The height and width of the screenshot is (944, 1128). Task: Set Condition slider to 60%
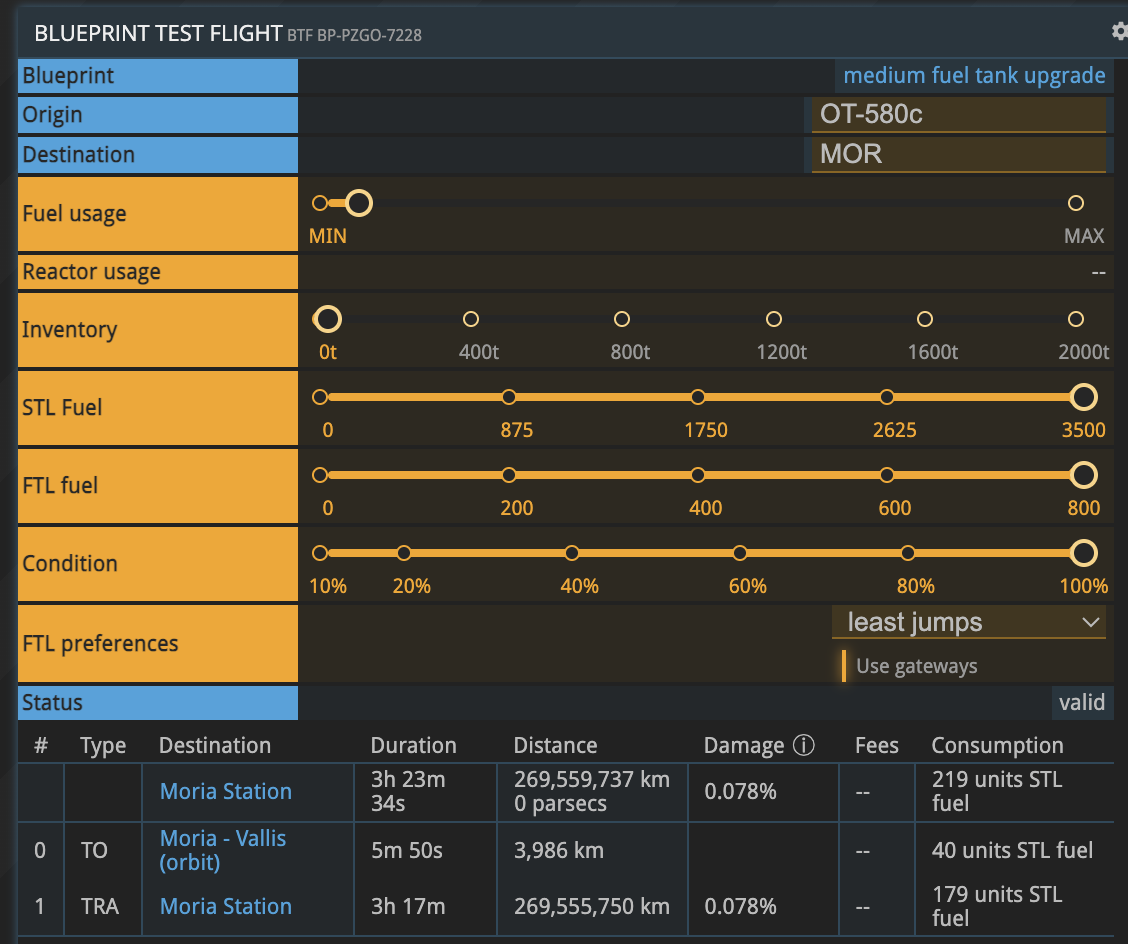740,553
